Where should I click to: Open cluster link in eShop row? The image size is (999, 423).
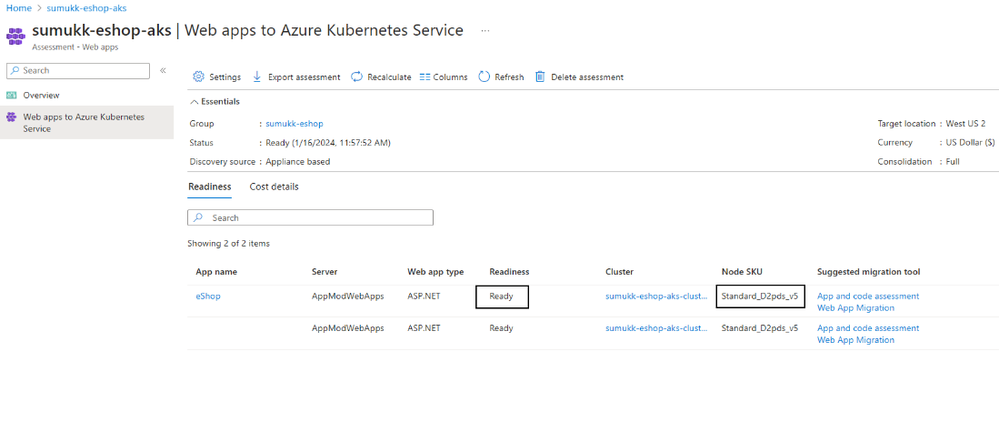[x=656, y=296]
